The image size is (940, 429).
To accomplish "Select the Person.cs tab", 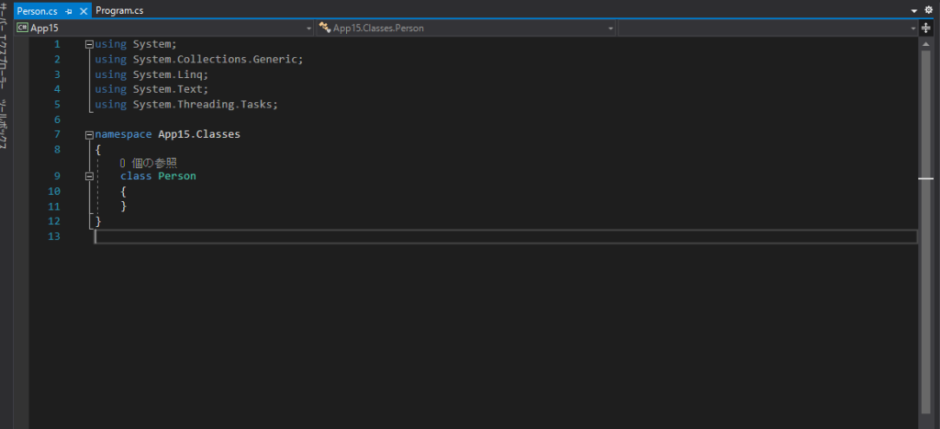I will click(37, 10).
